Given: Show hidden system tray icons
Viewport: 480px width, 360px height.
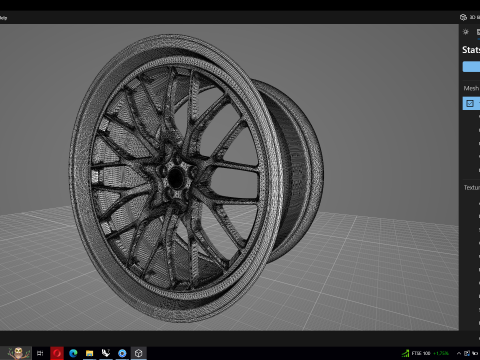Looking at the screenshot, I should click(459, 353).
